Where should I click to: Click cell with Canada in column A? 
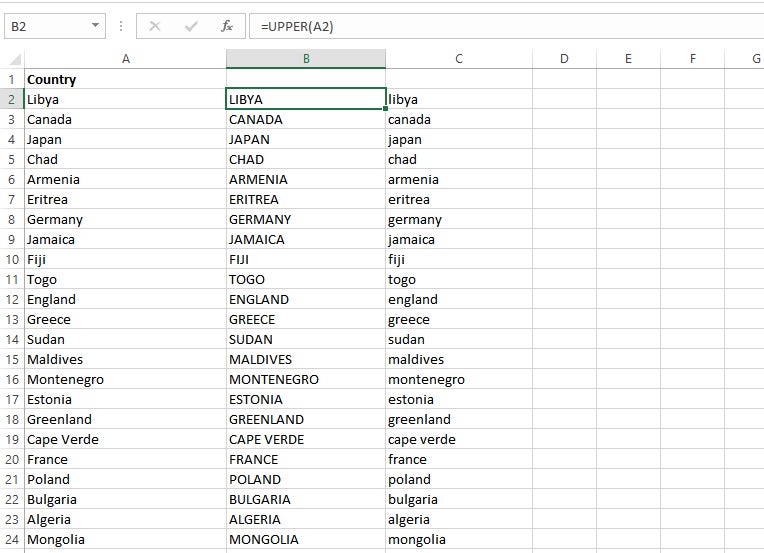125,119
